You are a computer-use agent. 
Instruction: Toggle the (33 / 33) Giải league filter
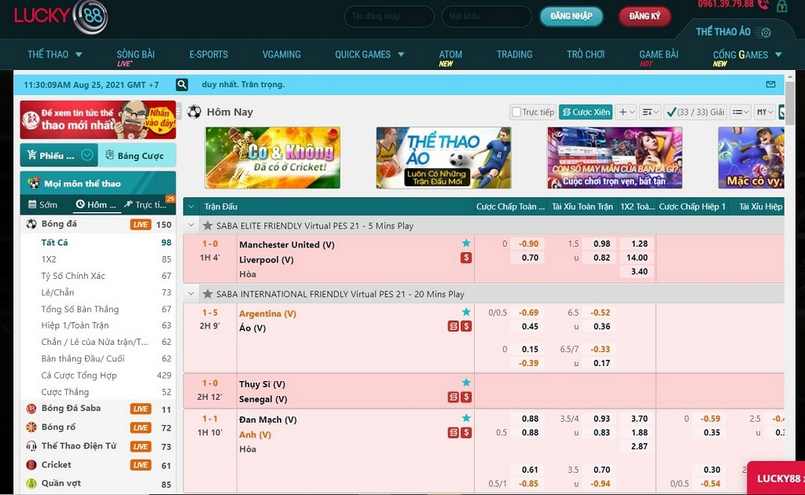click(696, 112)
